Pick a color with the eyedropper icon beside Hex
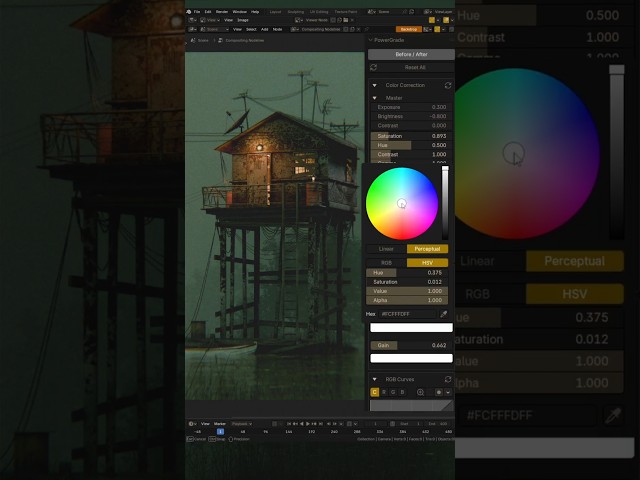 [444, 314]
